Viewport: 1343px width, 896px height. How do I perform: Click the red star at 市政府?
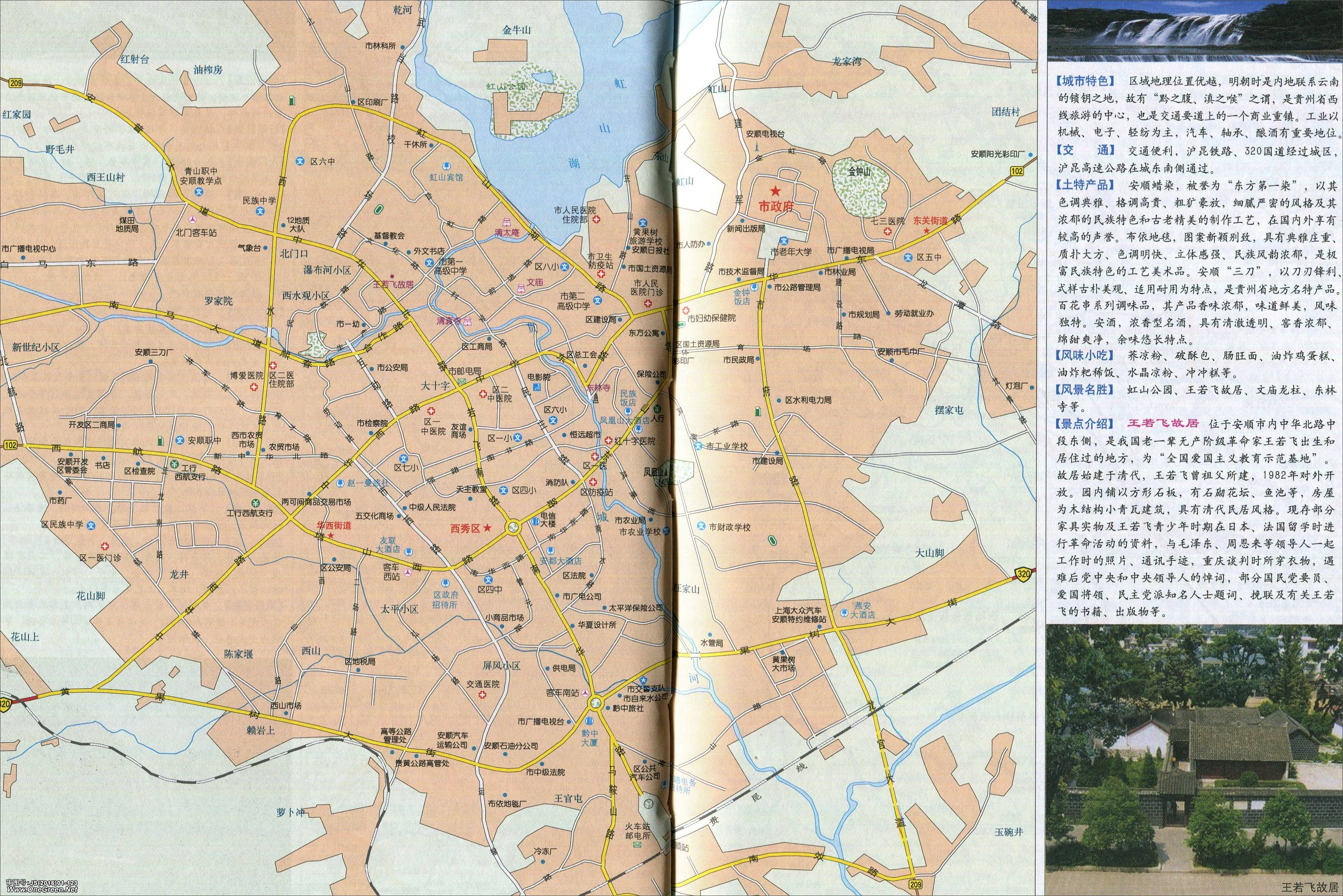point(776,191)
